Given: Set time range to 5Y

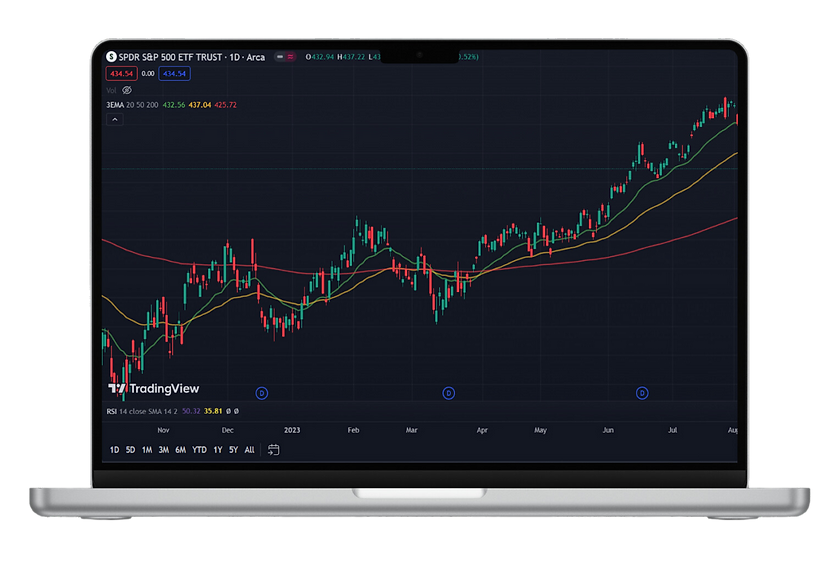Looking at the screenshot, I should coord(233,450).
